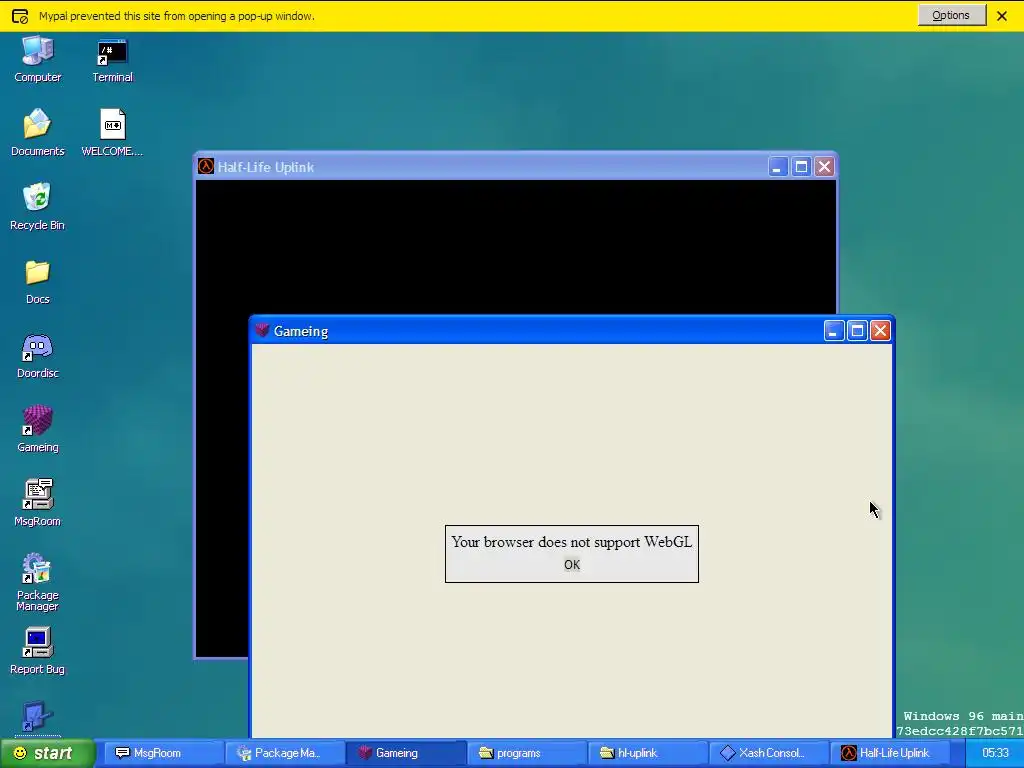
Task: Click the Options button in popup bar
Action: click(x=951, y=15)
